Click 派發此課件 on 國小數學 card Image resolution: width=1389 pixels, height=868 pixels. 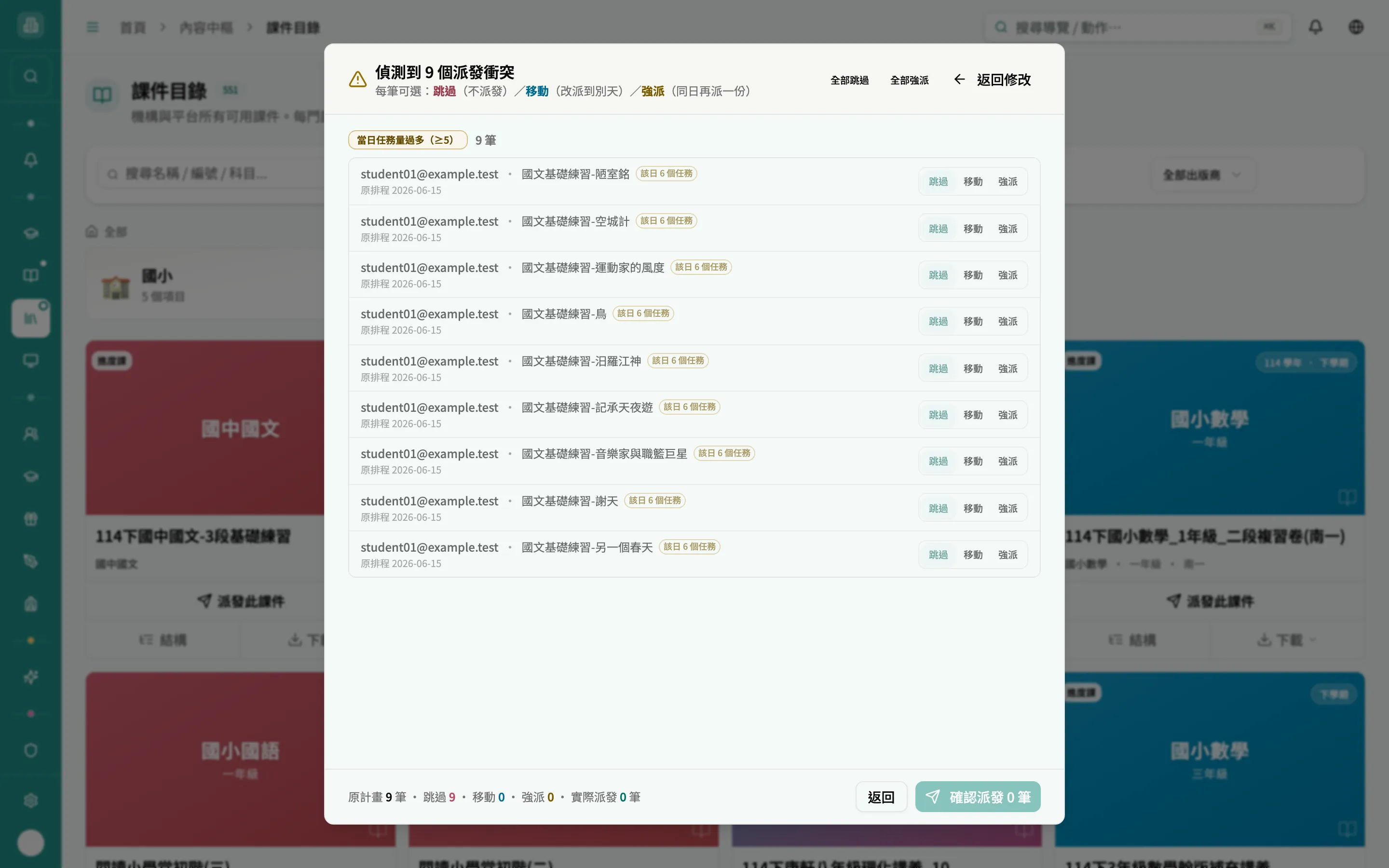1211,601
